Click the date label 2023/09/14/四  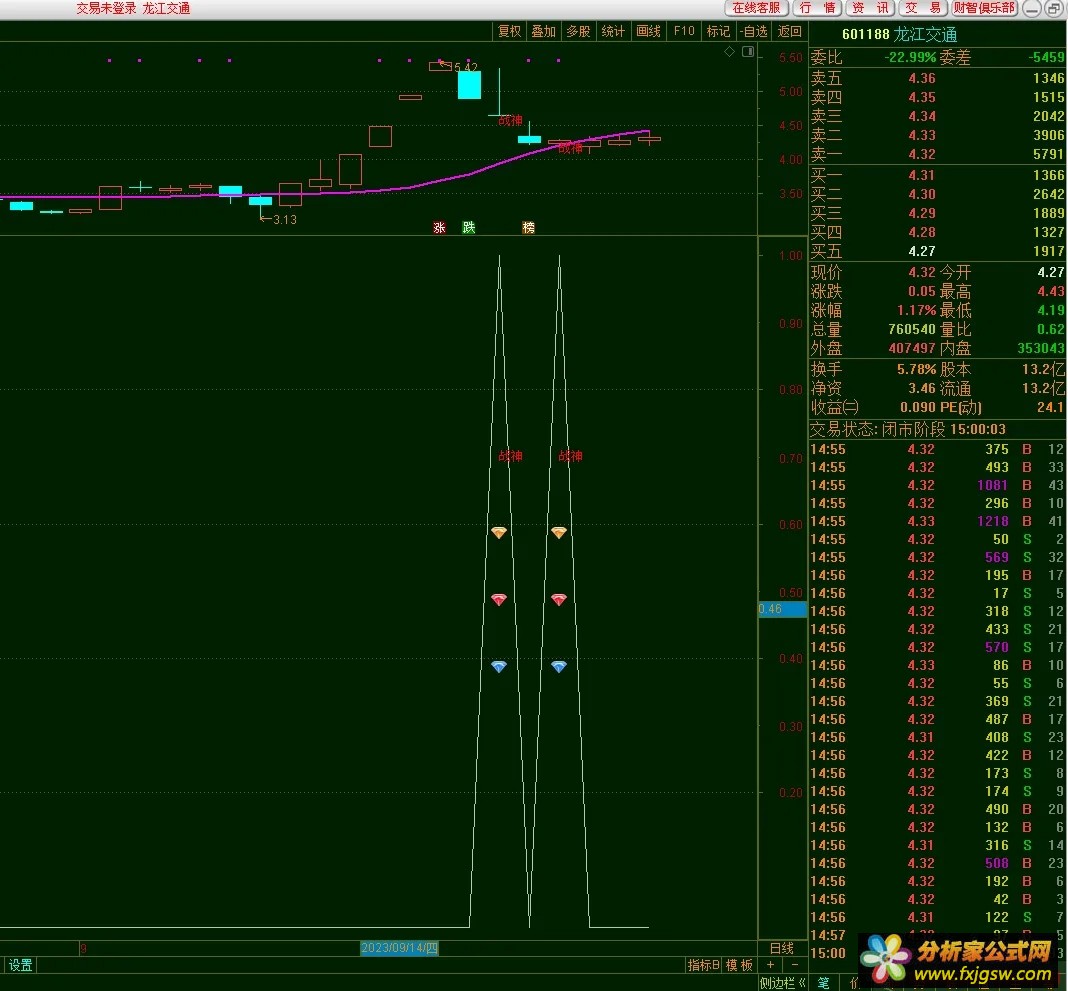pyautogui.click(x=399, y=948)
